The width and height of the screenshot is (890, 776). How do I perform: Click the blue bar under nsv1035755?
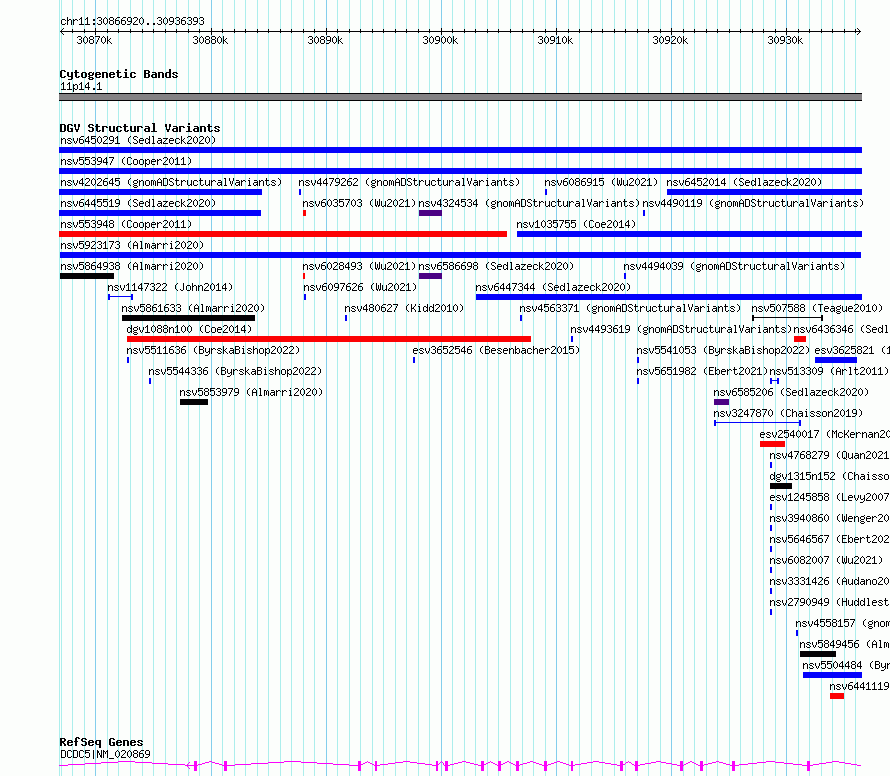(690, 234)
